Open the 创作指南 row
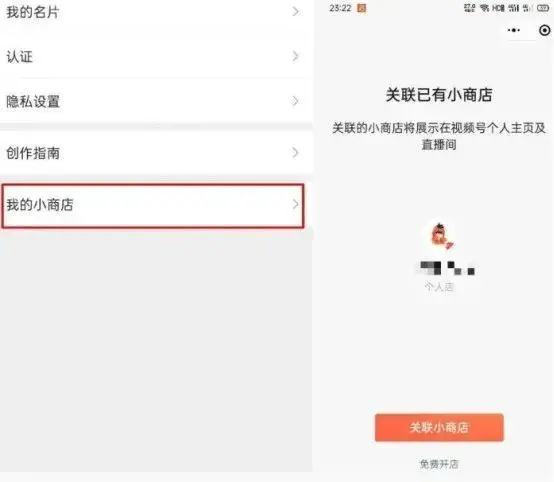The height and width of the screenshot is (482, 554). point(153,153)
